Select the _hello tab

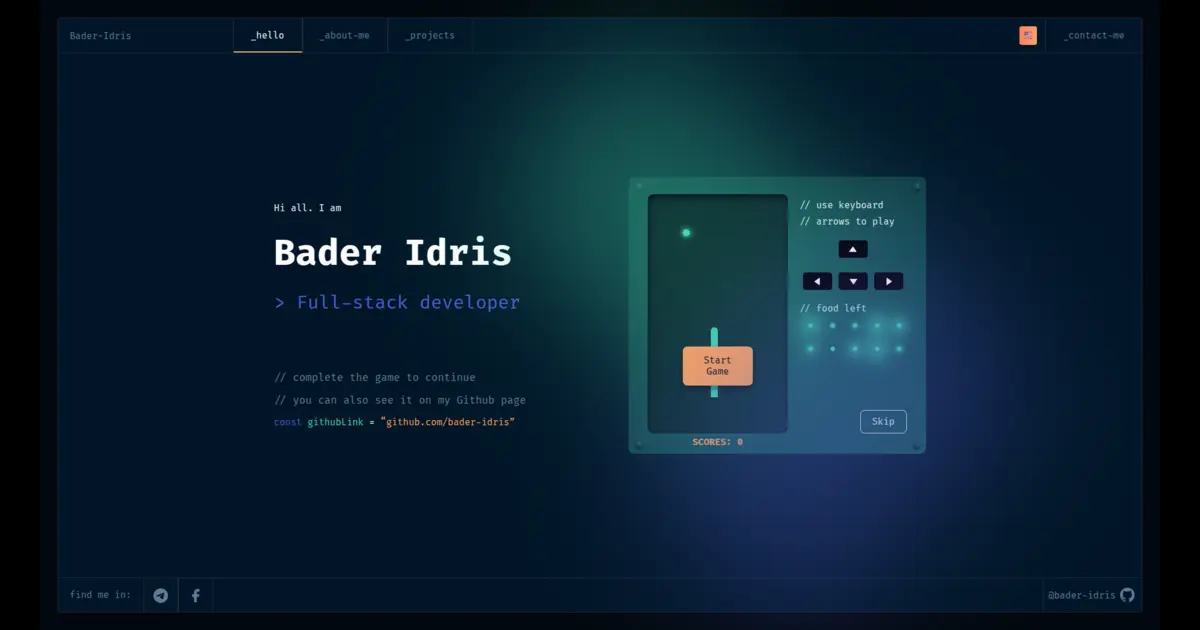click(267, 35)
